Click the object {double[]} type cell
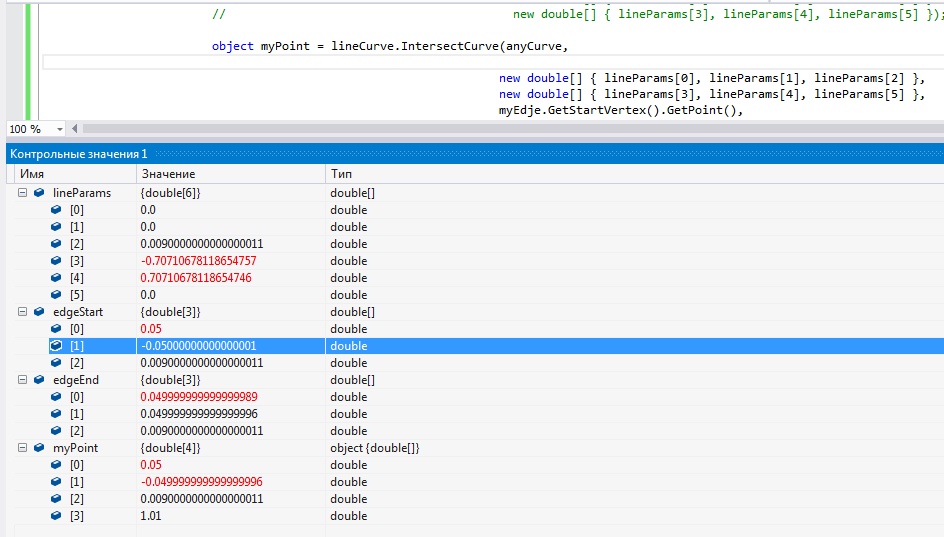 click(374, 448)
